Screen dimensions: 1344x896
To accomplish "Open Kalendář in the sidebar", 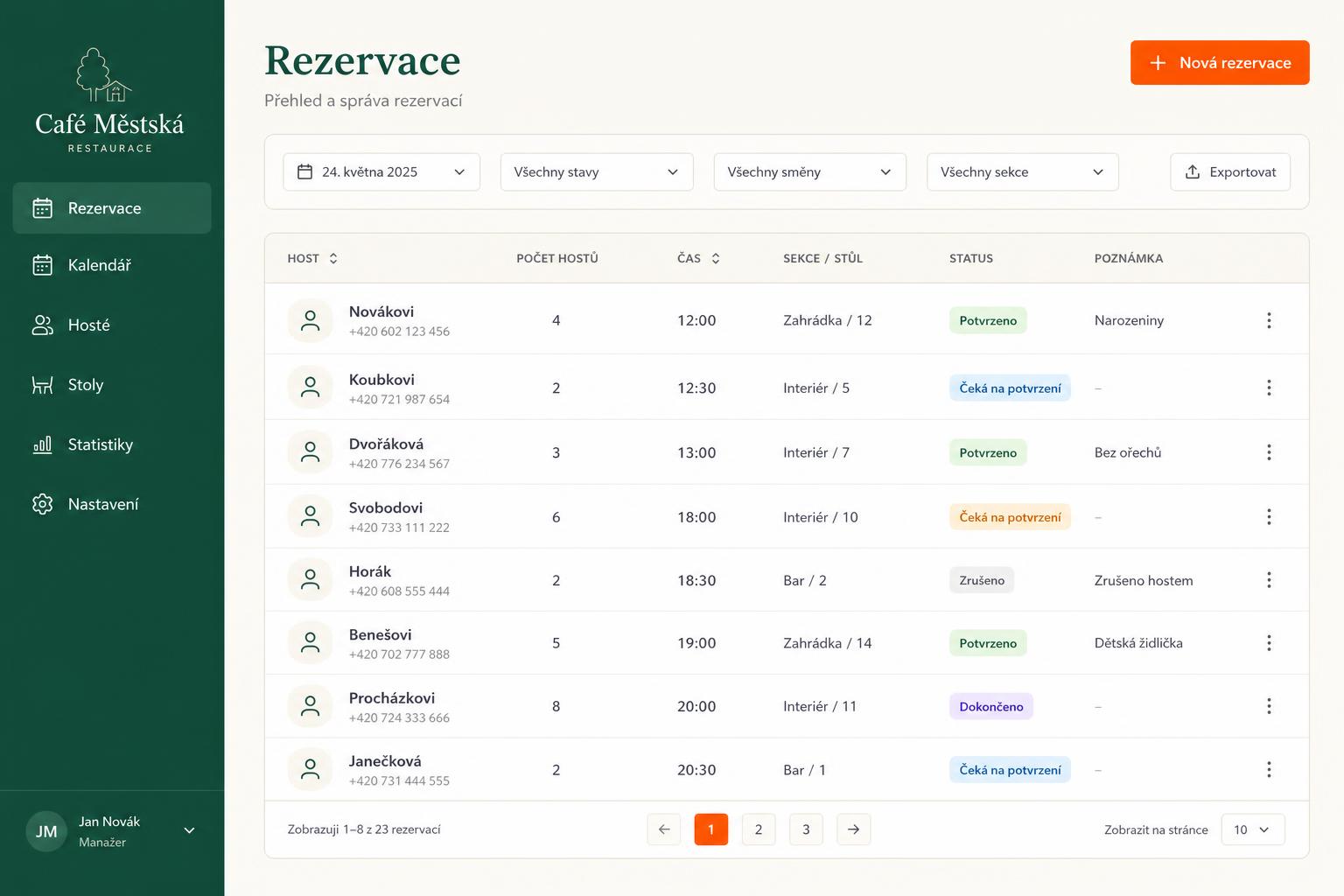I will tap(112, 265).
